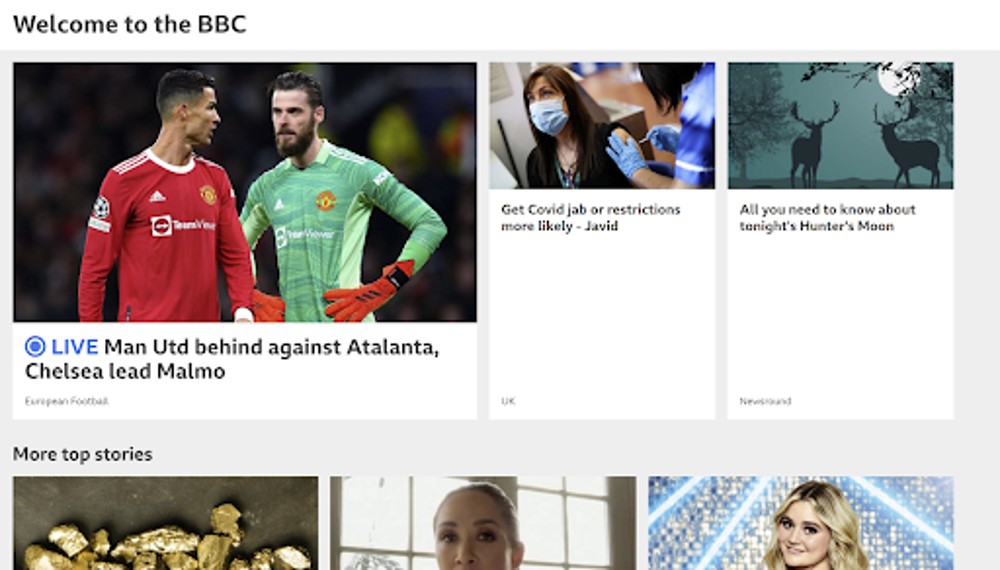Click the Newsround category tag
This screenshot has width=1000, height=570.
[x=765, y=401]
